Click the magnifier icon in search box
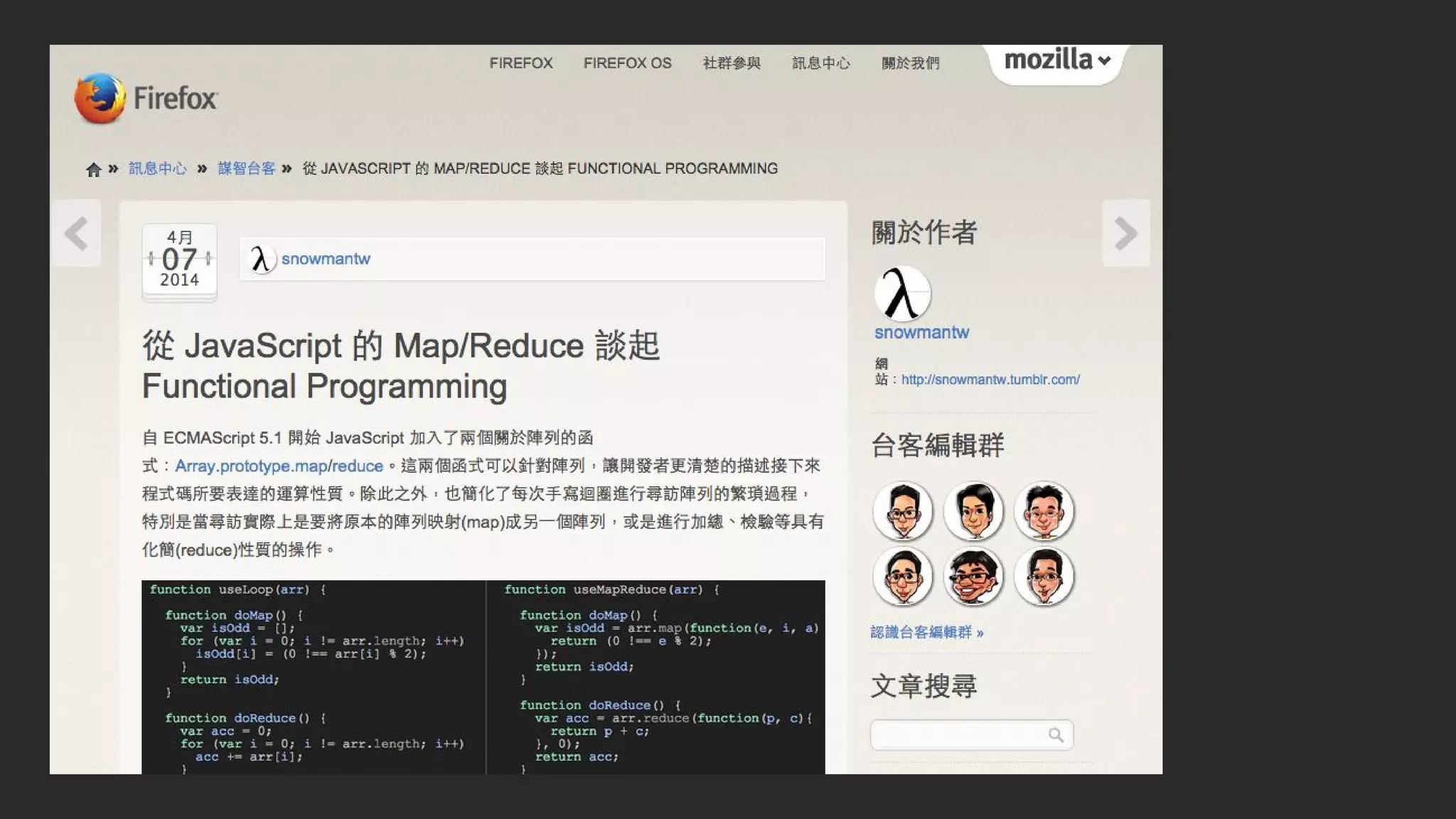Screen dimensions: 1456x819 (1056, 735)
